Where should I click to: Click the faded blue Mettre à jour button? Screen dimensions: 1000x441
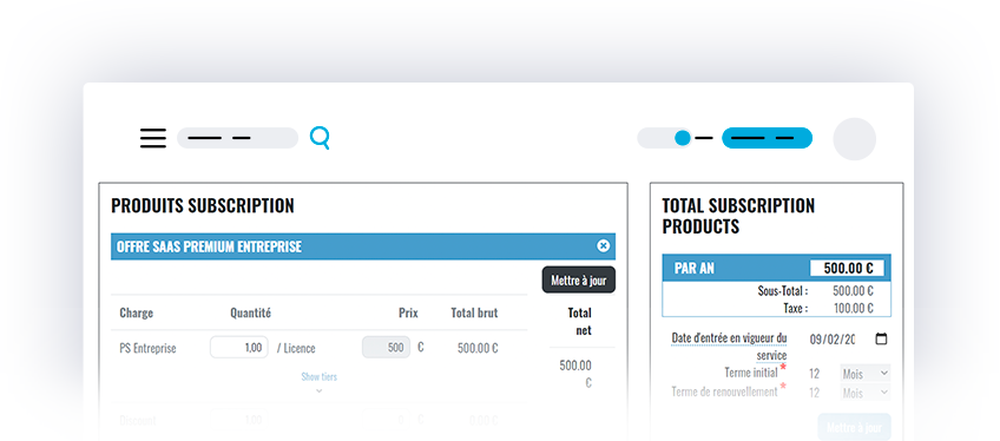(854, 427)
